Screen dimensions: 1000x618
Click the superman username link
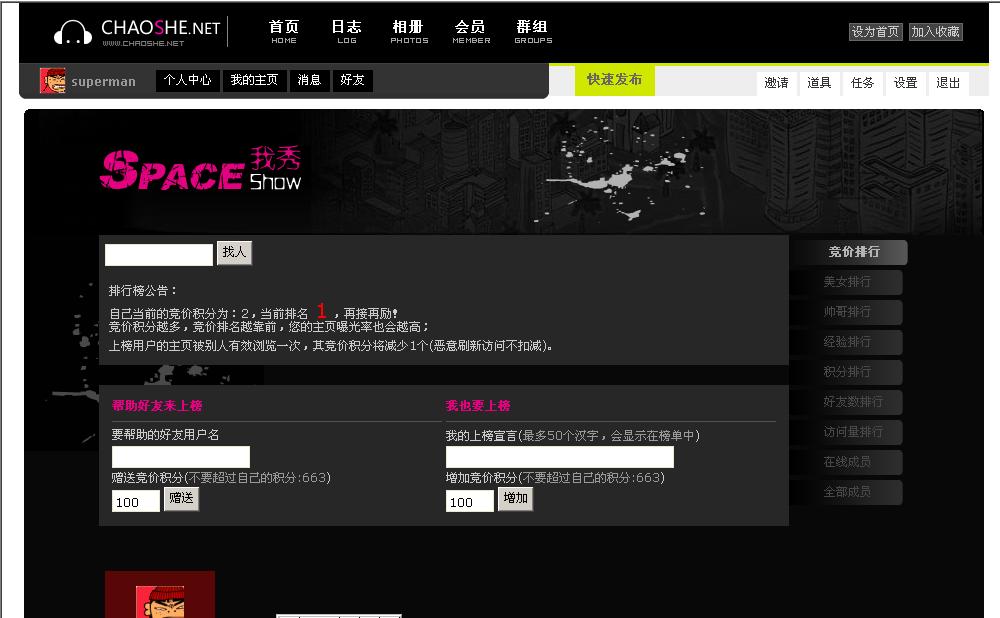(x=103, y=82)
